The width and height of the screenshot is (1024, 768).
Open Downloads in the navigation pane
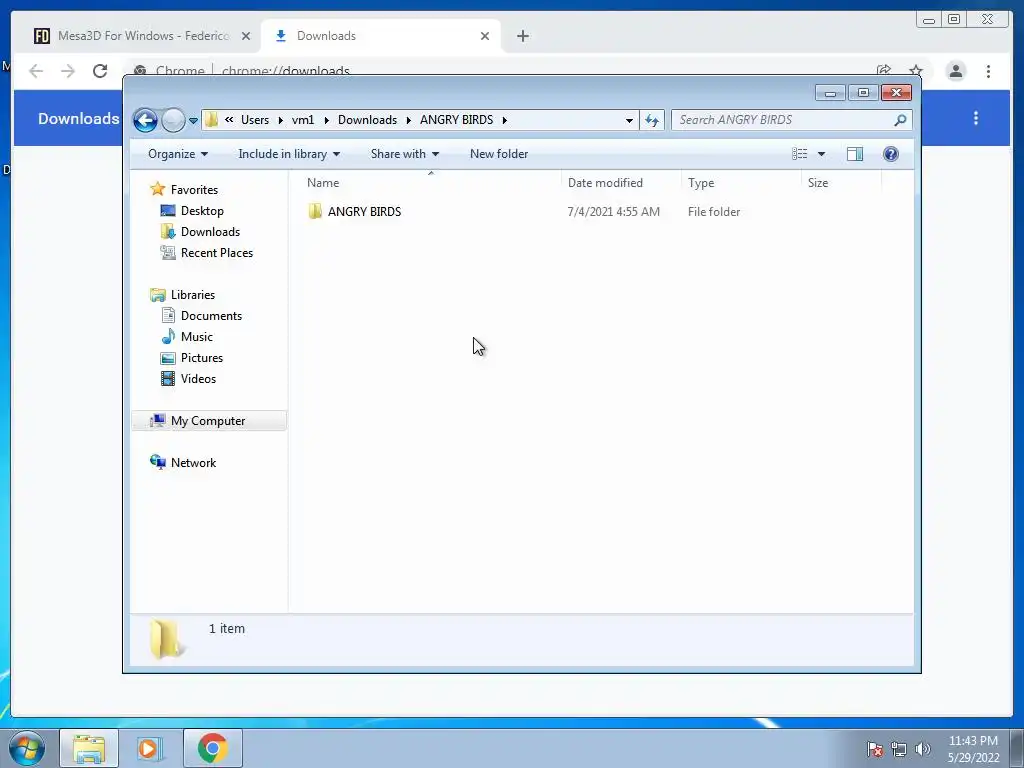[210, 232]
